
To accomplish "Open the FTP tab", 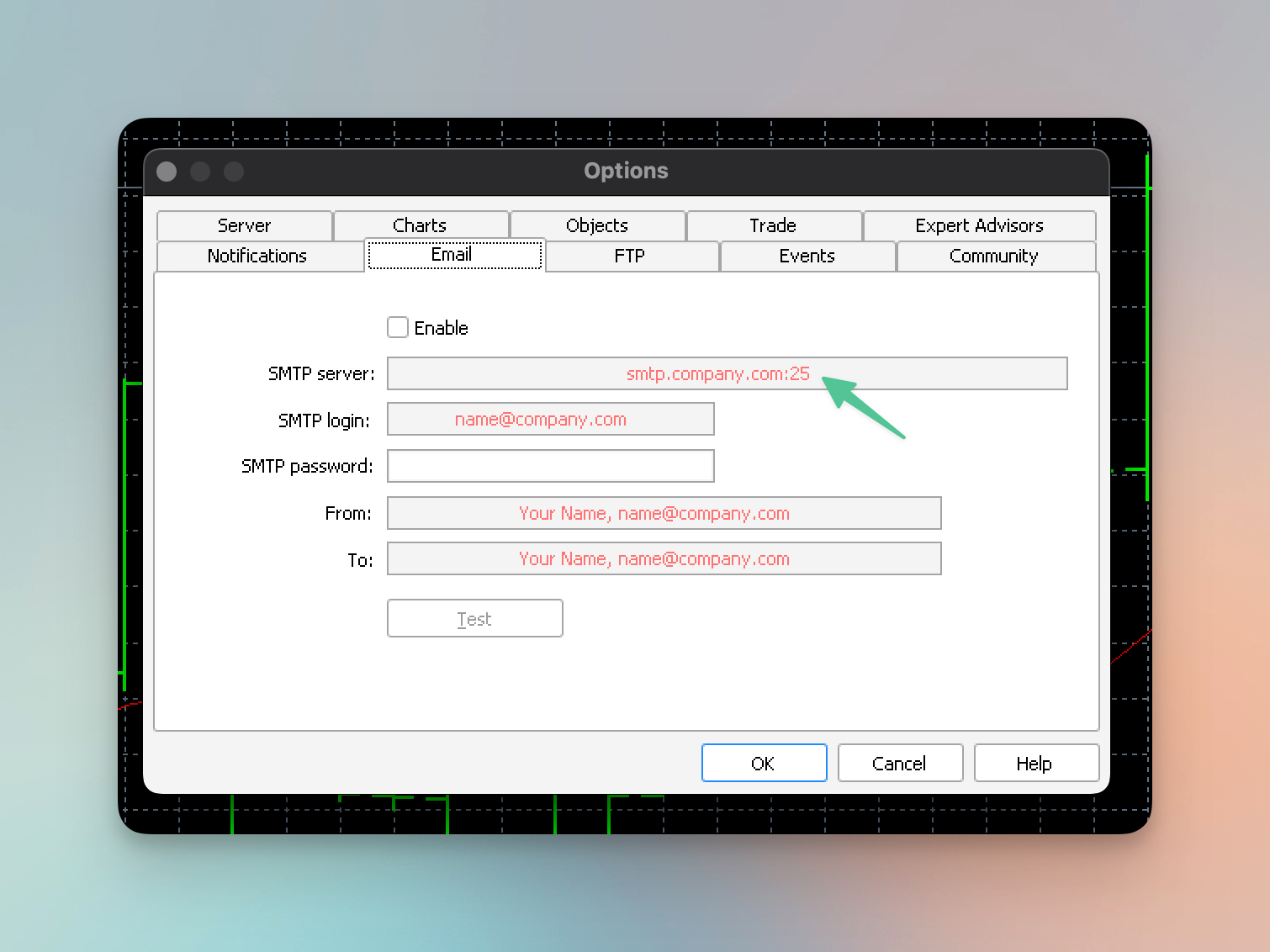I will [630, 256].
